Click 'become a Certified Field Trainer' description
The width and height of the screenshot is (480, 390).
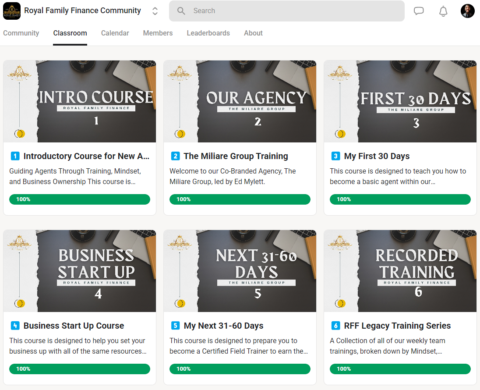[239, 346]
